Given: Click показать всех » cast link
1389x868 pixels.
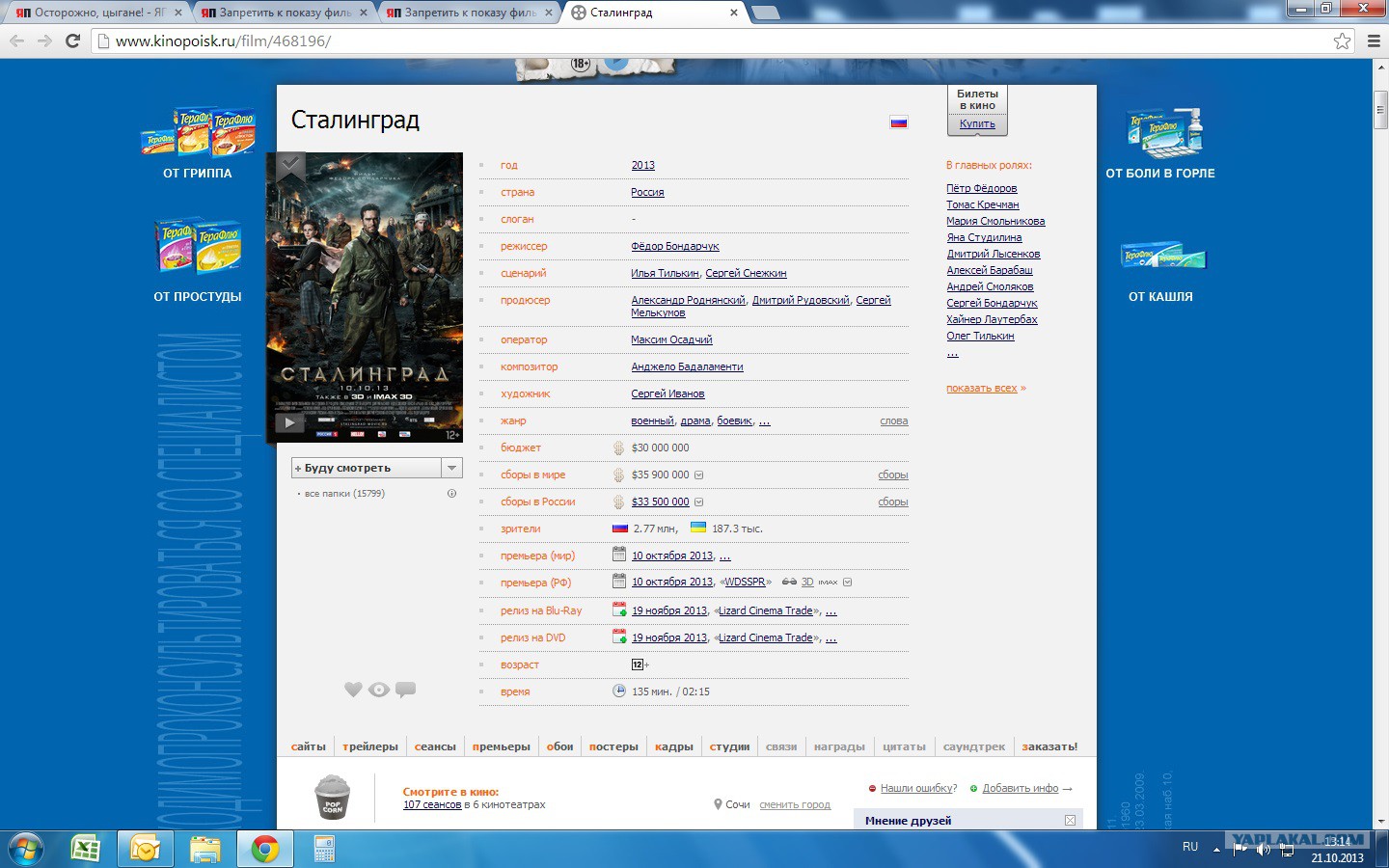Looking at the screenshot, I should [986, 388].
